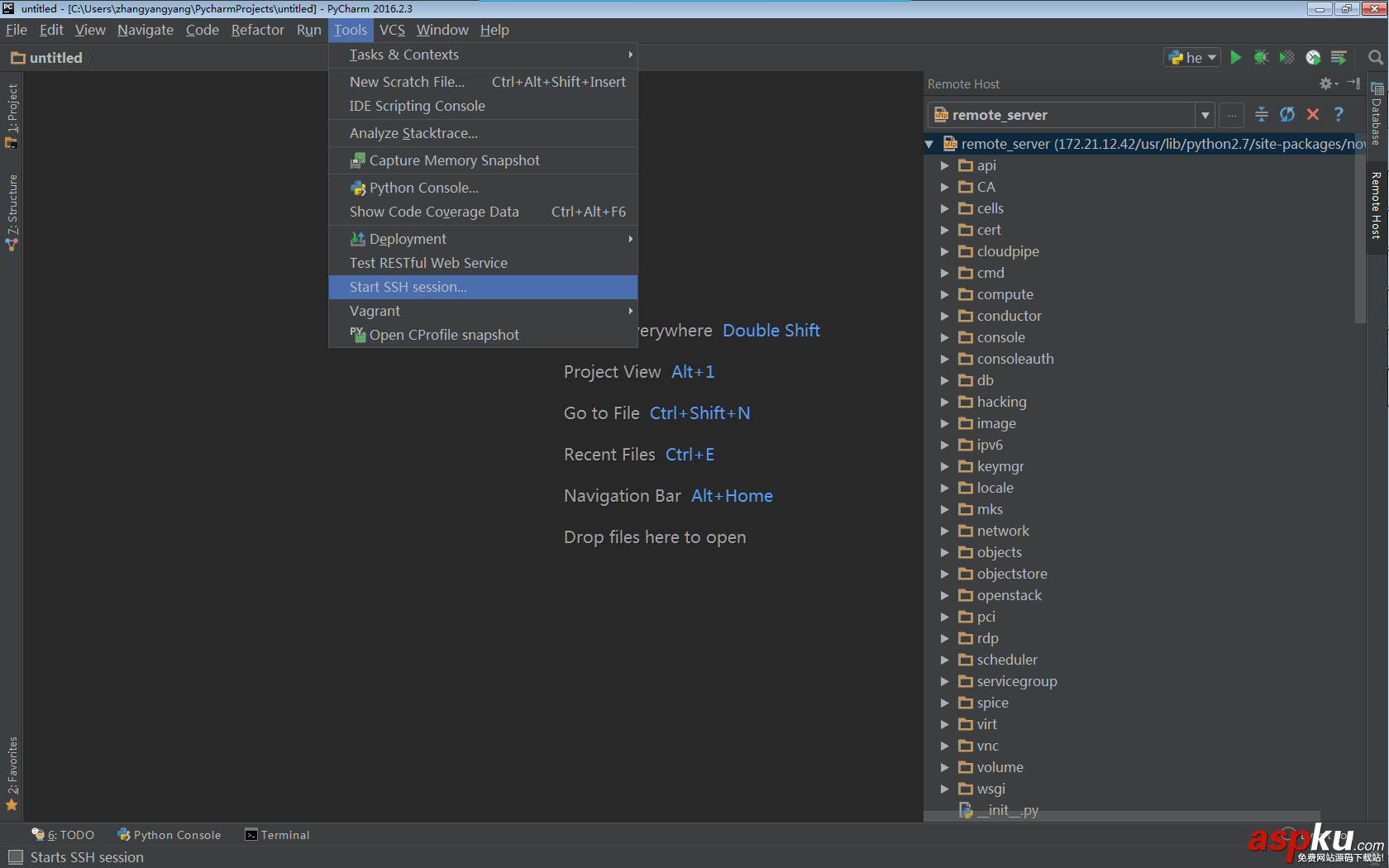Screen dimensions: 1389x868
Task: Select 'Start SSH session...' from the Tools menu
Action: tap(408, 287)
